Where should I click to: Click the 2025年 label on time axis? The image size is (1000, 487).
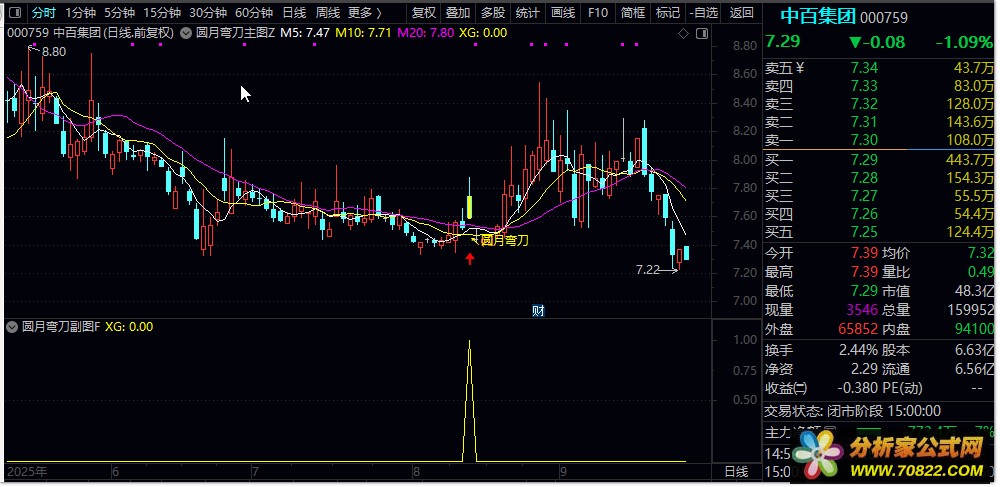(x=27, y=472)
